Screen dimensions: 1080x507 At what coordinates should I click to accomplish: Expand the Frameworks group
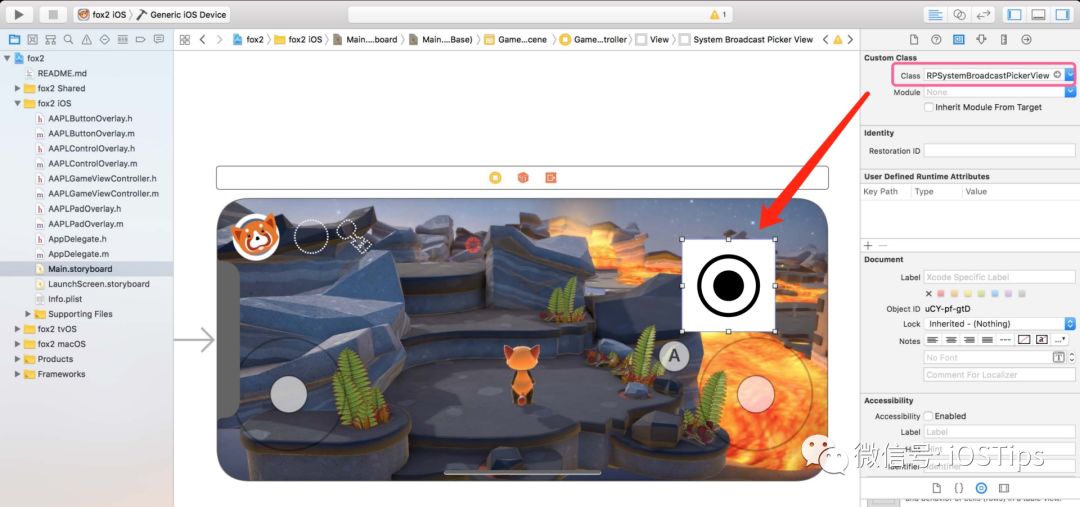click(x=18, y=374)
